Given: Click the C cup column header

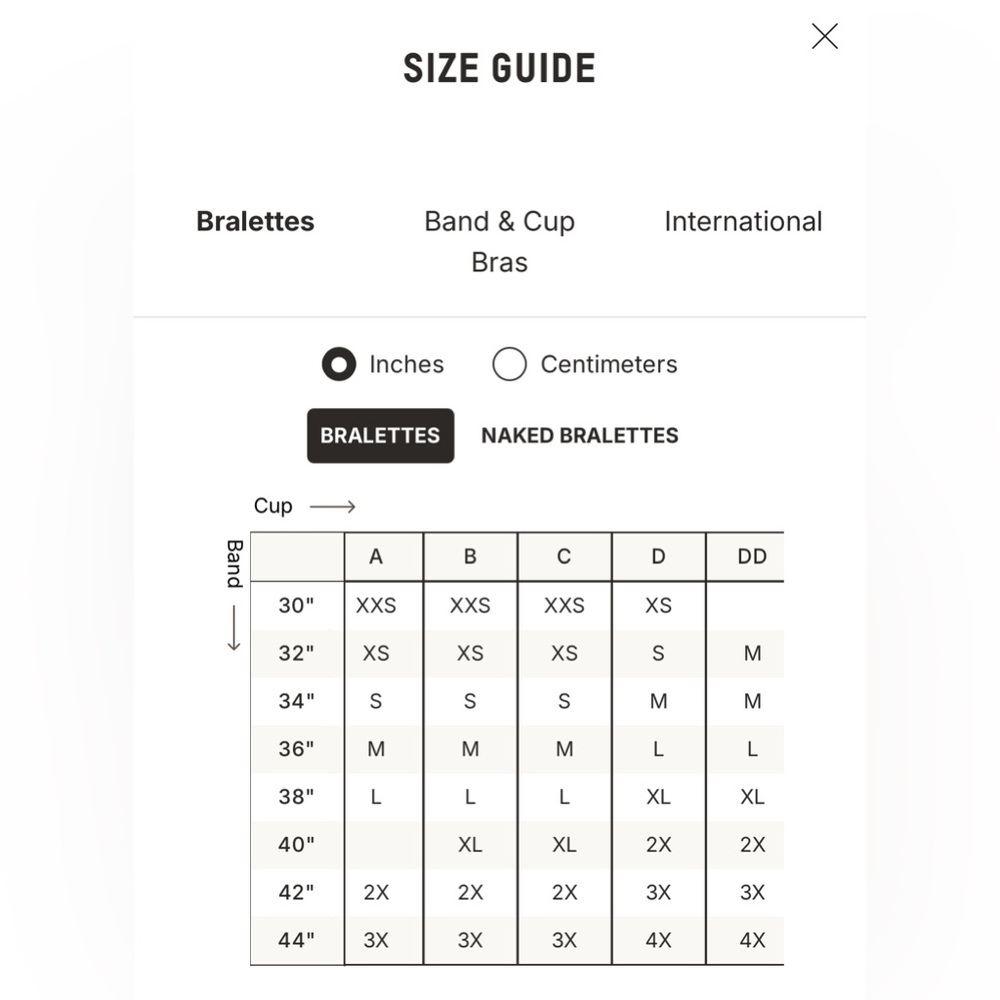Looking at the screenshot, I should 564,557.
